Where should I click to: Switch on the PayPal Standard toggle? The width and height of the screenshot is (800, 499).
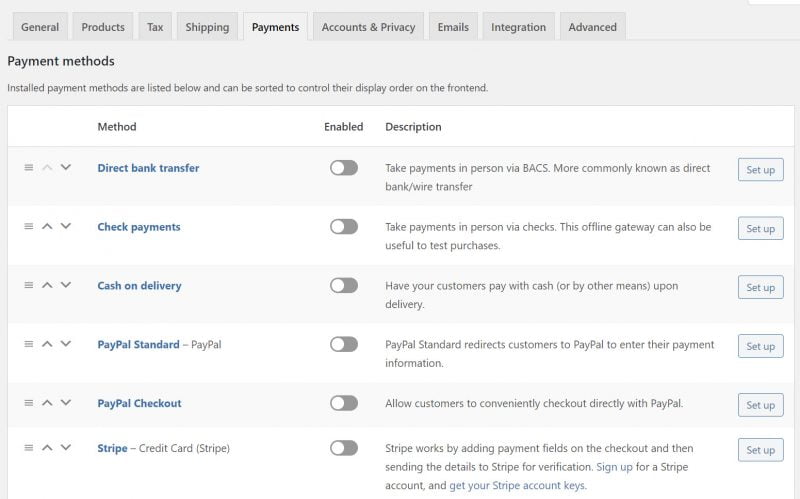click(343, 344)
